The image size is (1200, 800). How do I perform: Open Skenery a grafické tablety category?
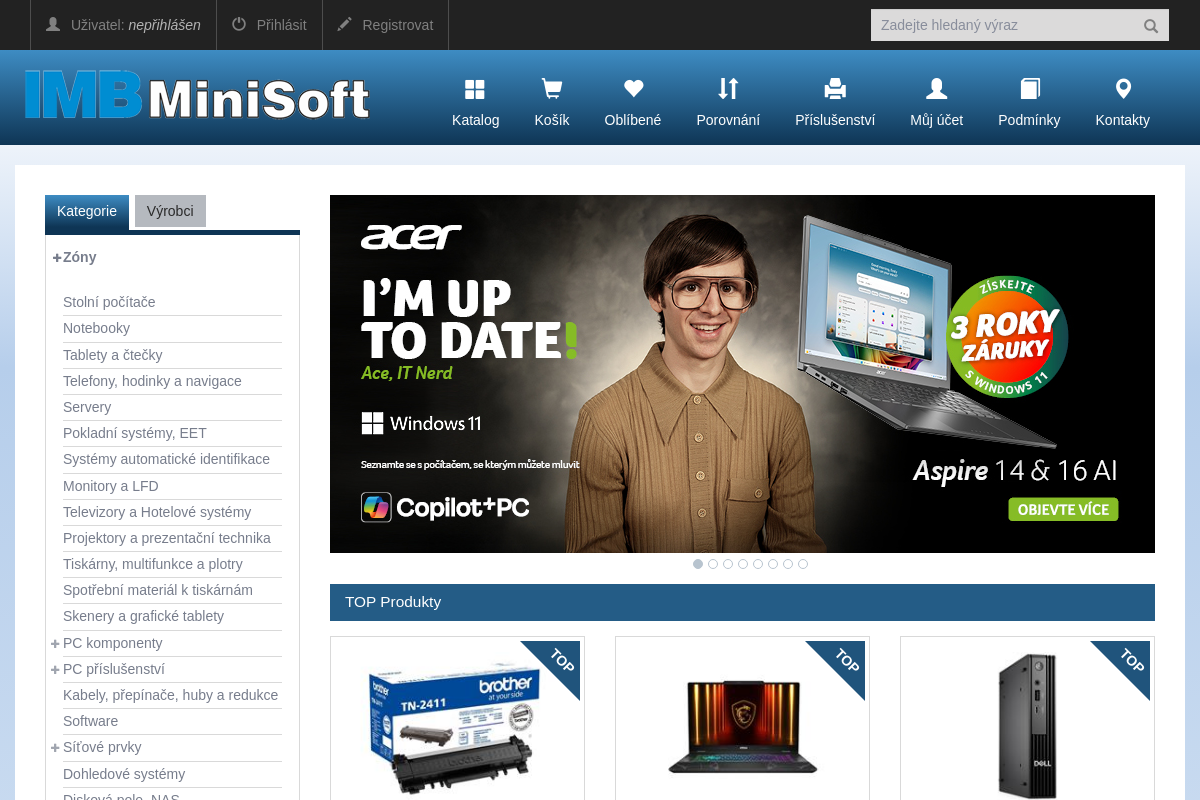point(143,616)
